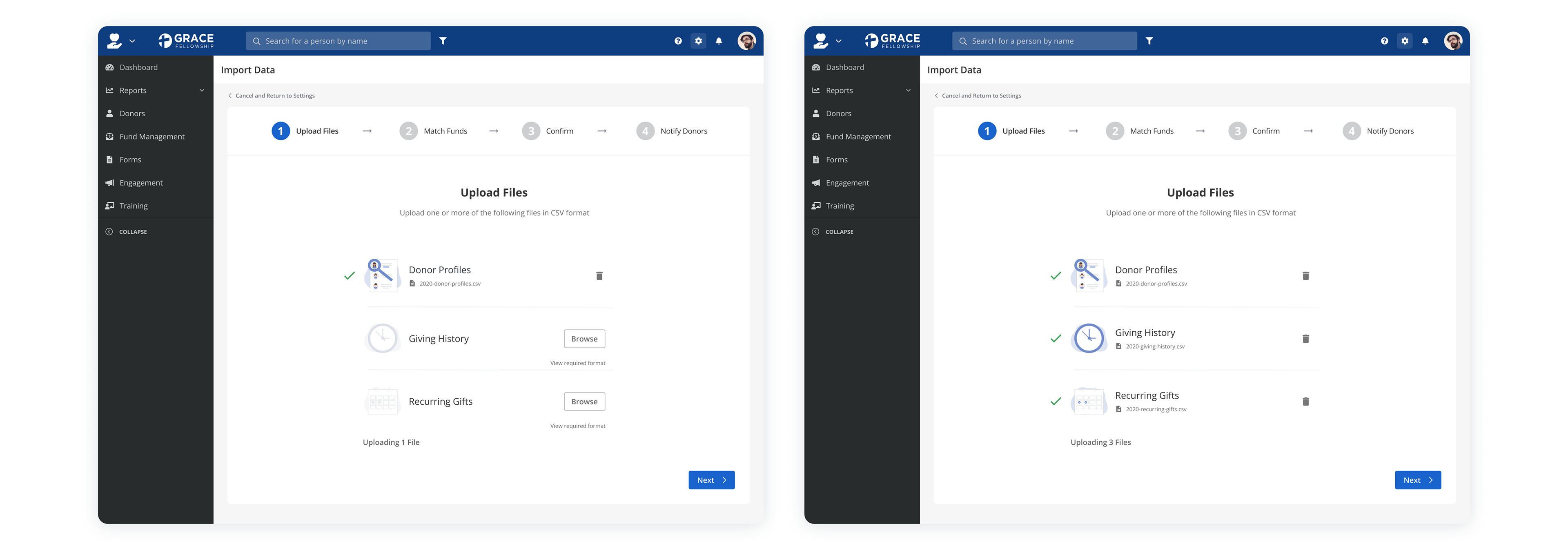The height and width of the screenshot is (550, 1568).
Task: Delete the Giving History uploaded file
Action: click(x=1305, y=339)
